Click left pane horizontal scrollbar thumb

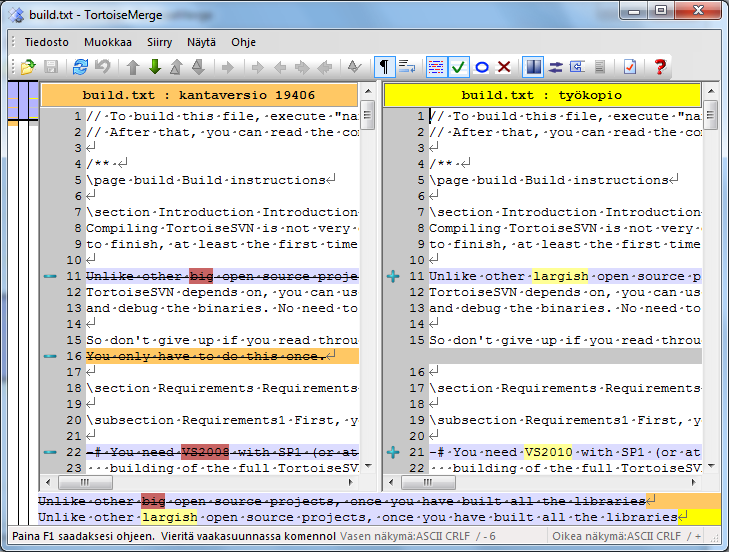coord(85,483)
